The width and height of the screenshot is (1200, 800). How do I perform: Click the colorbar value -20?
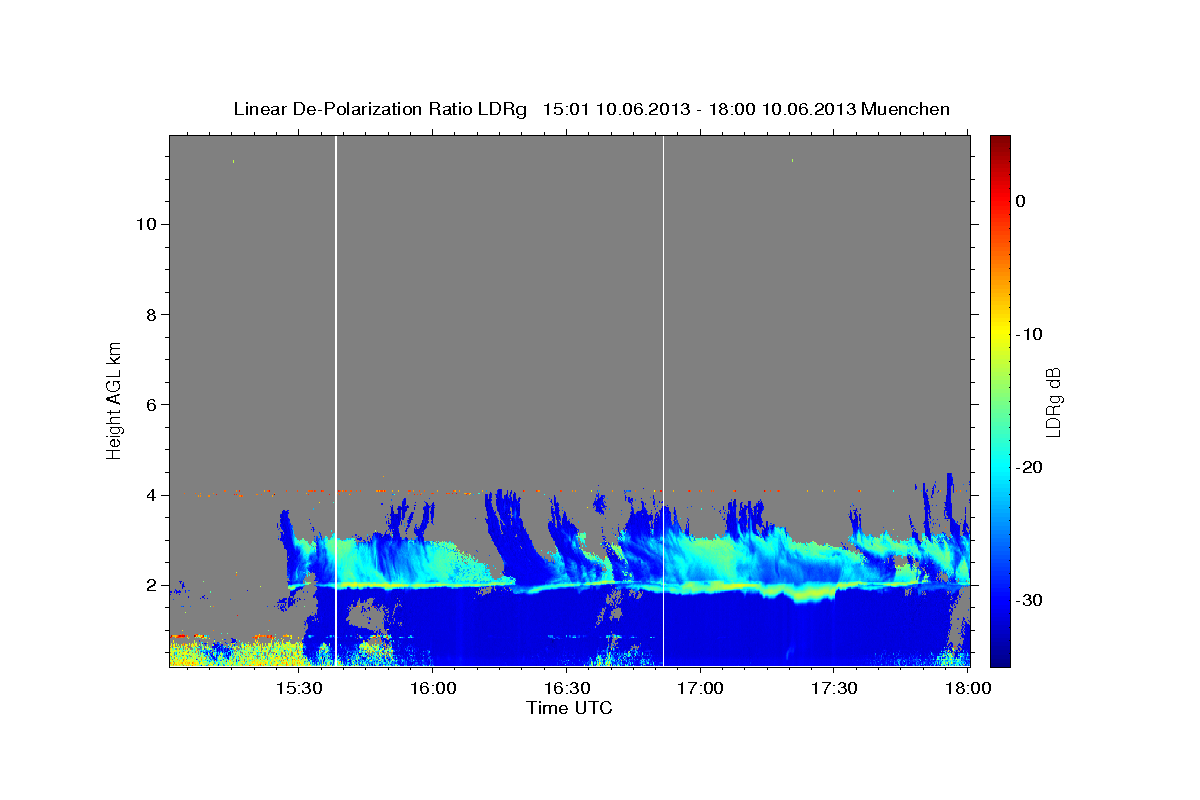click(x=1029, y=467)
